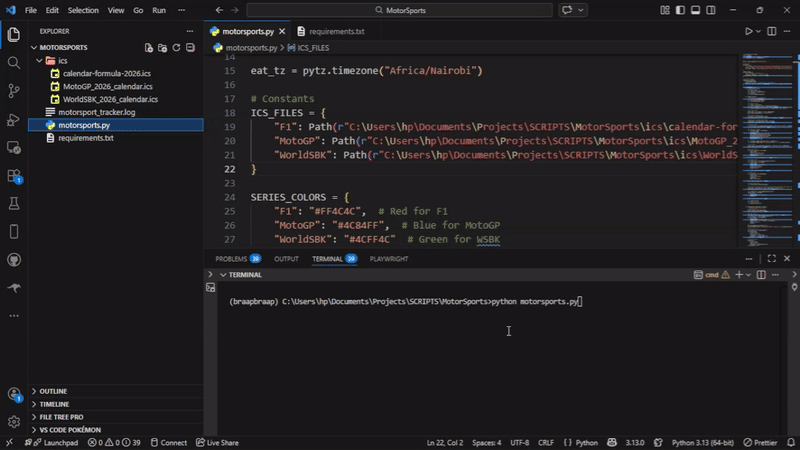Click Live Share in status bar
The height and width of the screenshot is (450, 800).
[217, 443]
